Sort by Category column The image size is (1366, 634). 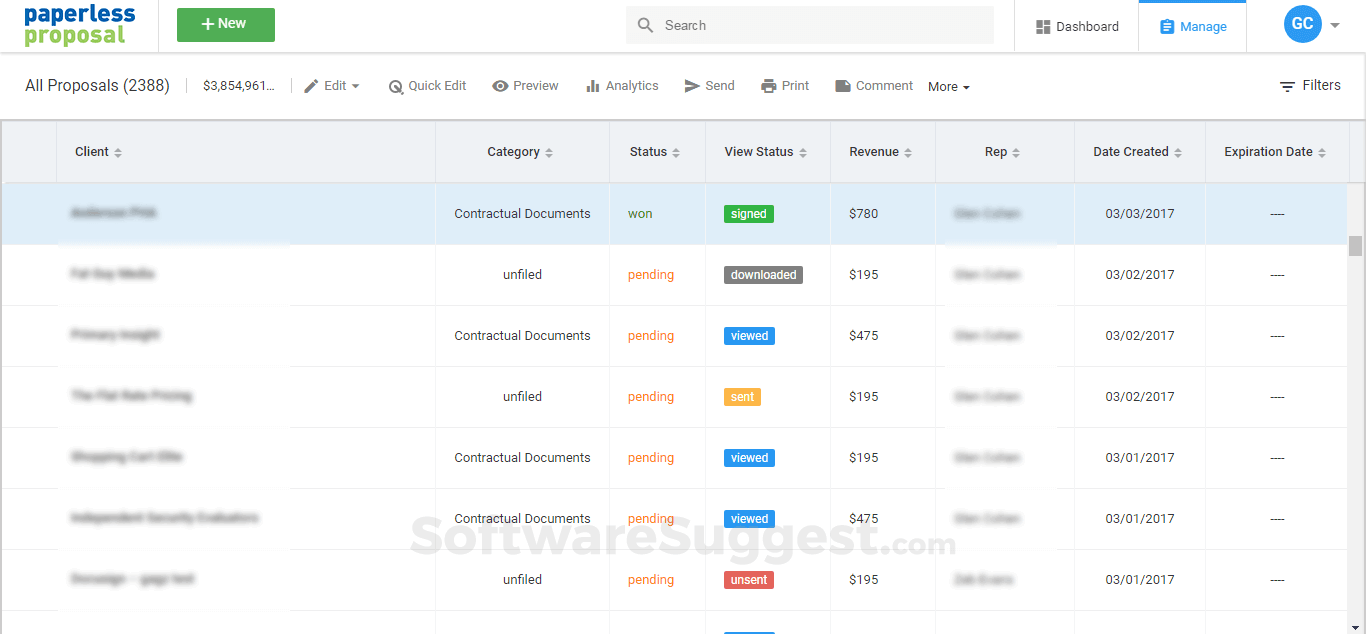tap(520, 152)
